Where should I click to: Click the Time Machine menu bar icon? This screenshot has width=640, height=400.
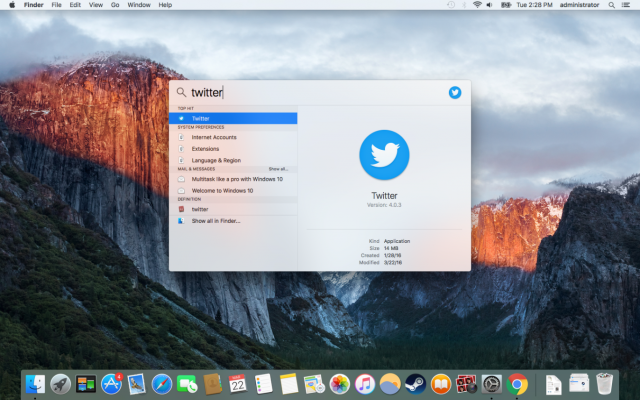(x=451, y=5)
